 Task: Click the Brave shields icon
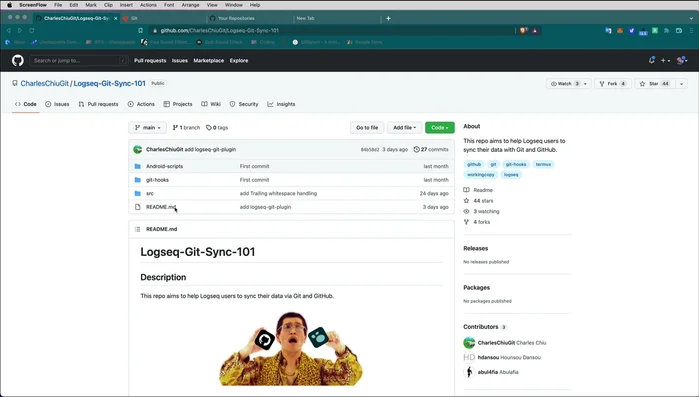tap(523, 30)
